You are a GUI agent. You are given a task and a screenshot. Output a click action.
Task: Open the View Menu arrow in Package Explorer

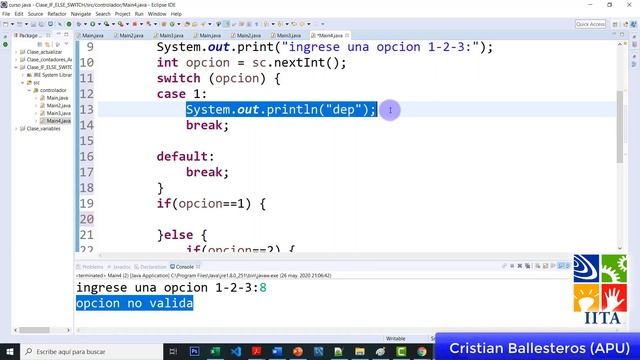[66, 44]
